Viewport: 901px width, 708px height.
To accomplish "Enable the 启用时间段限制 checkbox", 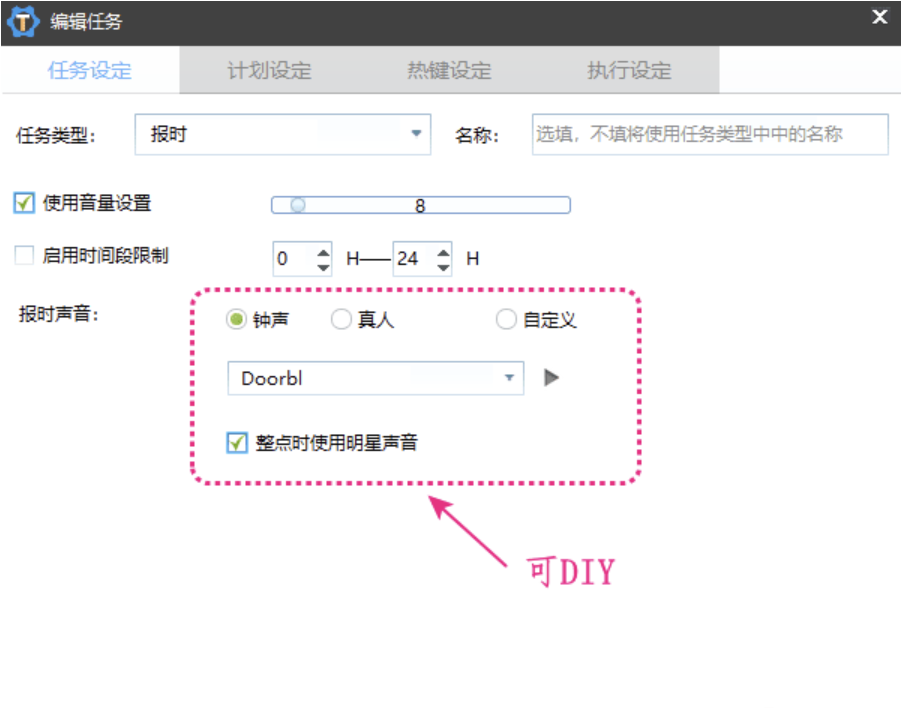I will point(23,255).
